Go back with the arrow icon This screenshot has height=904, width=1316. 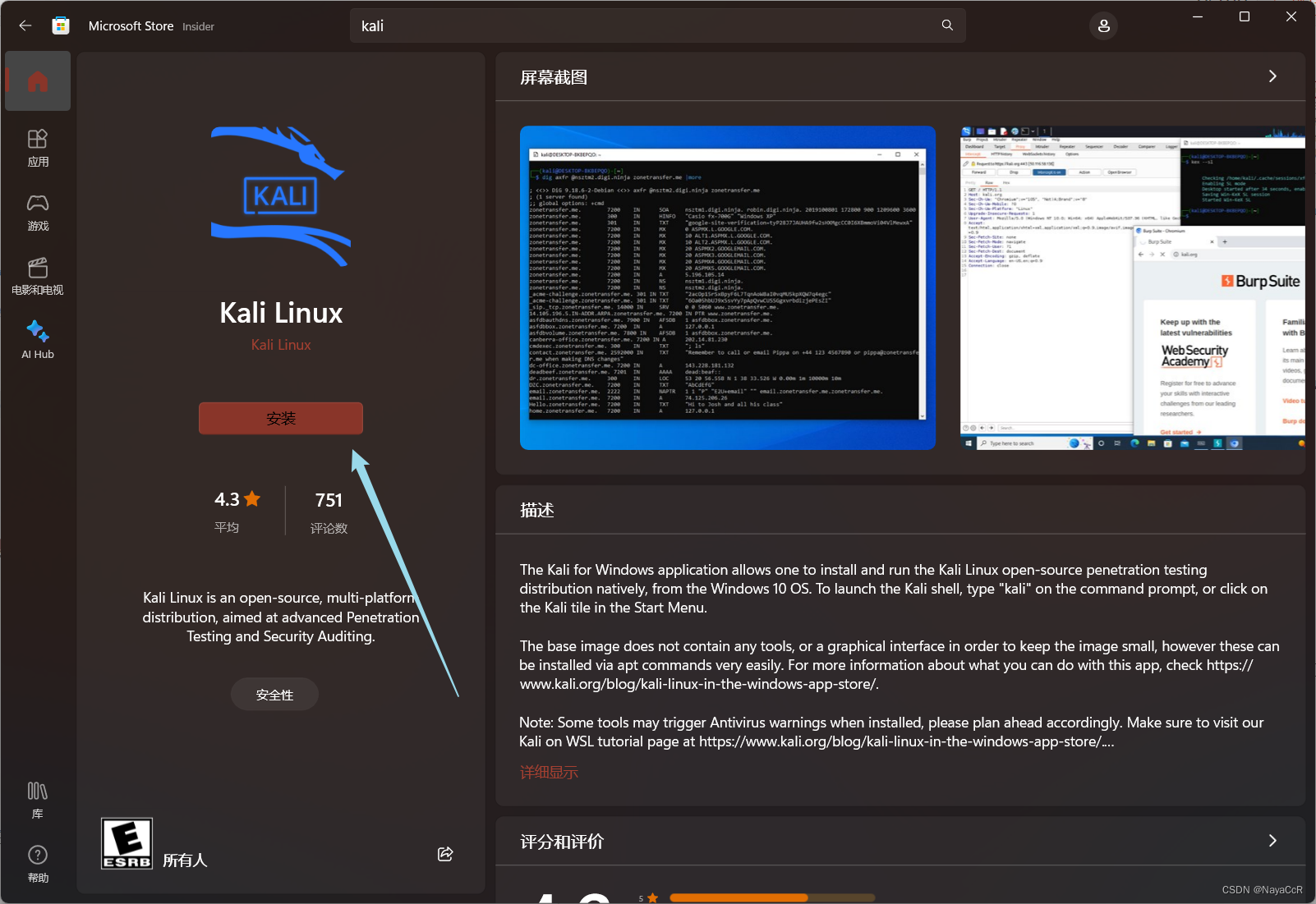(25, 25)
